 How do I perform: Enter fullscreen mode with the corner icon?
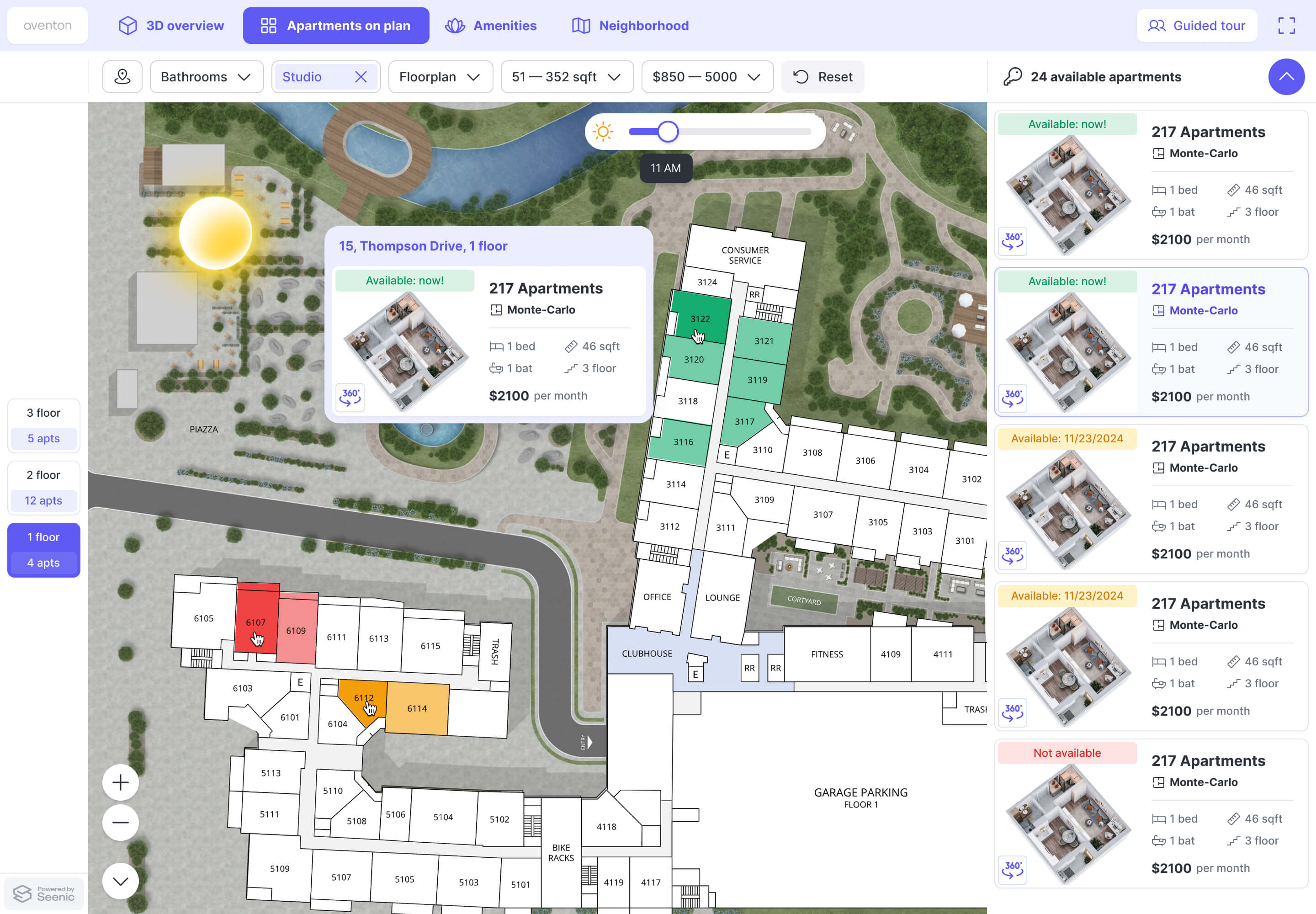point(1286,26)
